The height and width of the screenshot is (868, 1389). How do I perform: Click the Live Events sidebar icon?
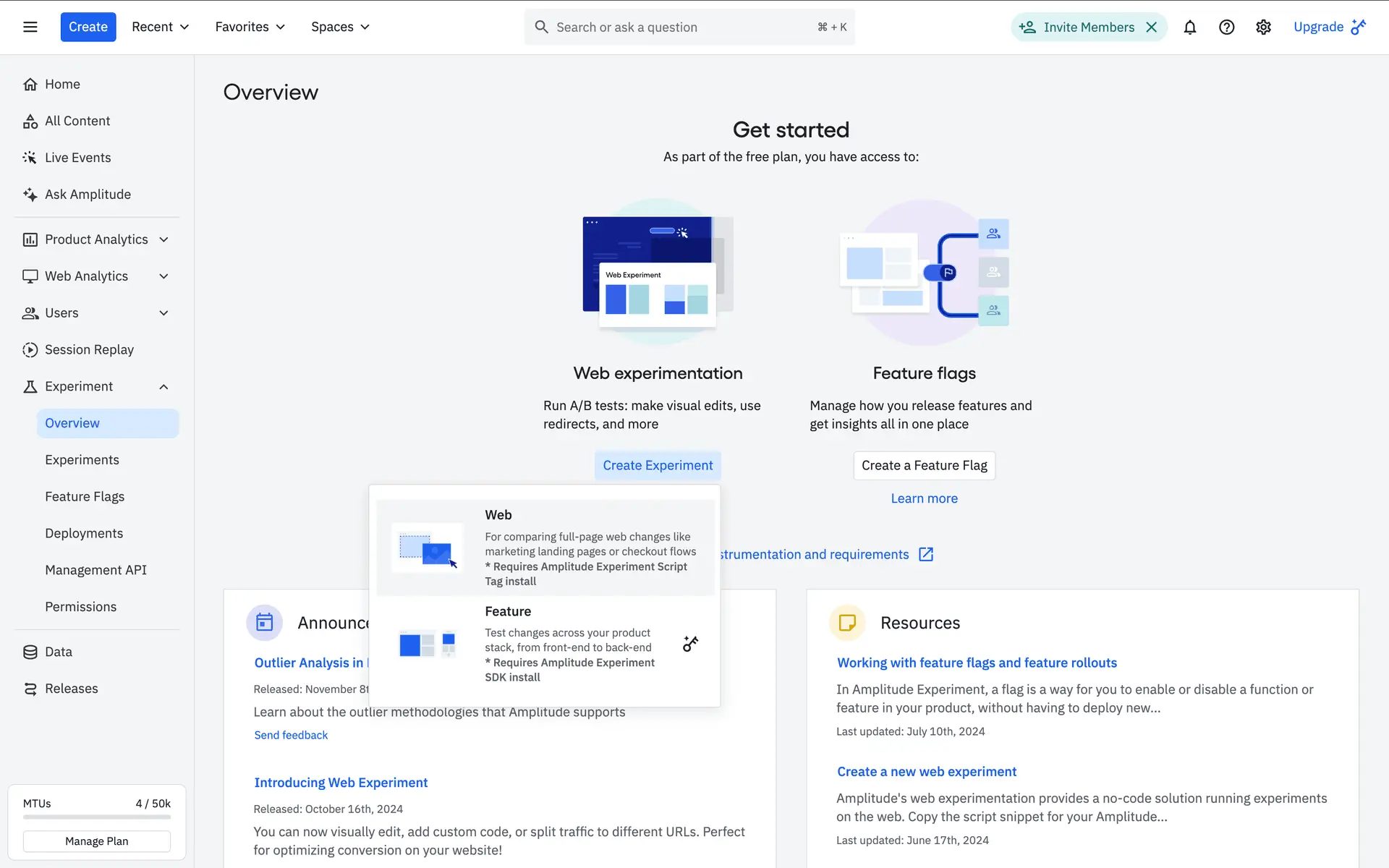[30, 157]
